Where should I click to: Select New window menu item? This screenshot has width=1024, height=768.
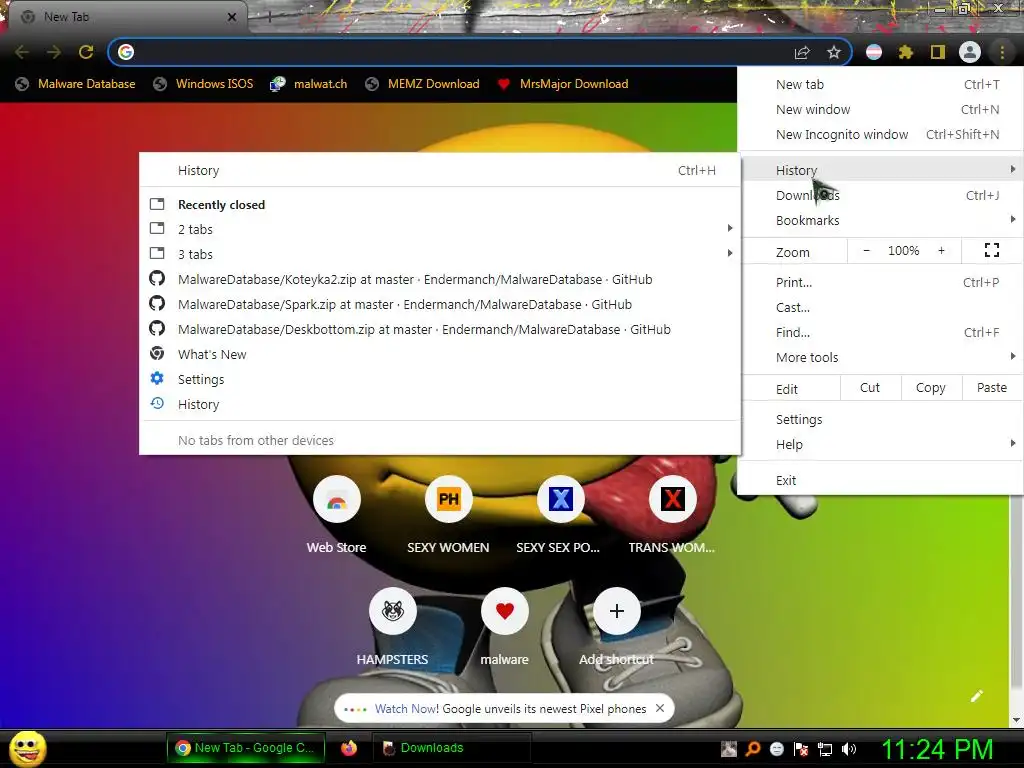(x=882, y=110)
